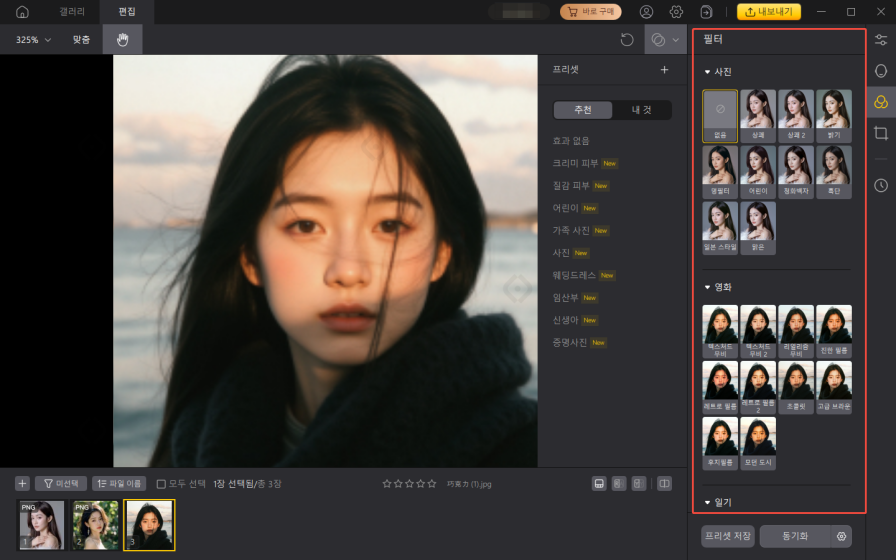Switch to the 갤러리 tab

coord(73,12)
